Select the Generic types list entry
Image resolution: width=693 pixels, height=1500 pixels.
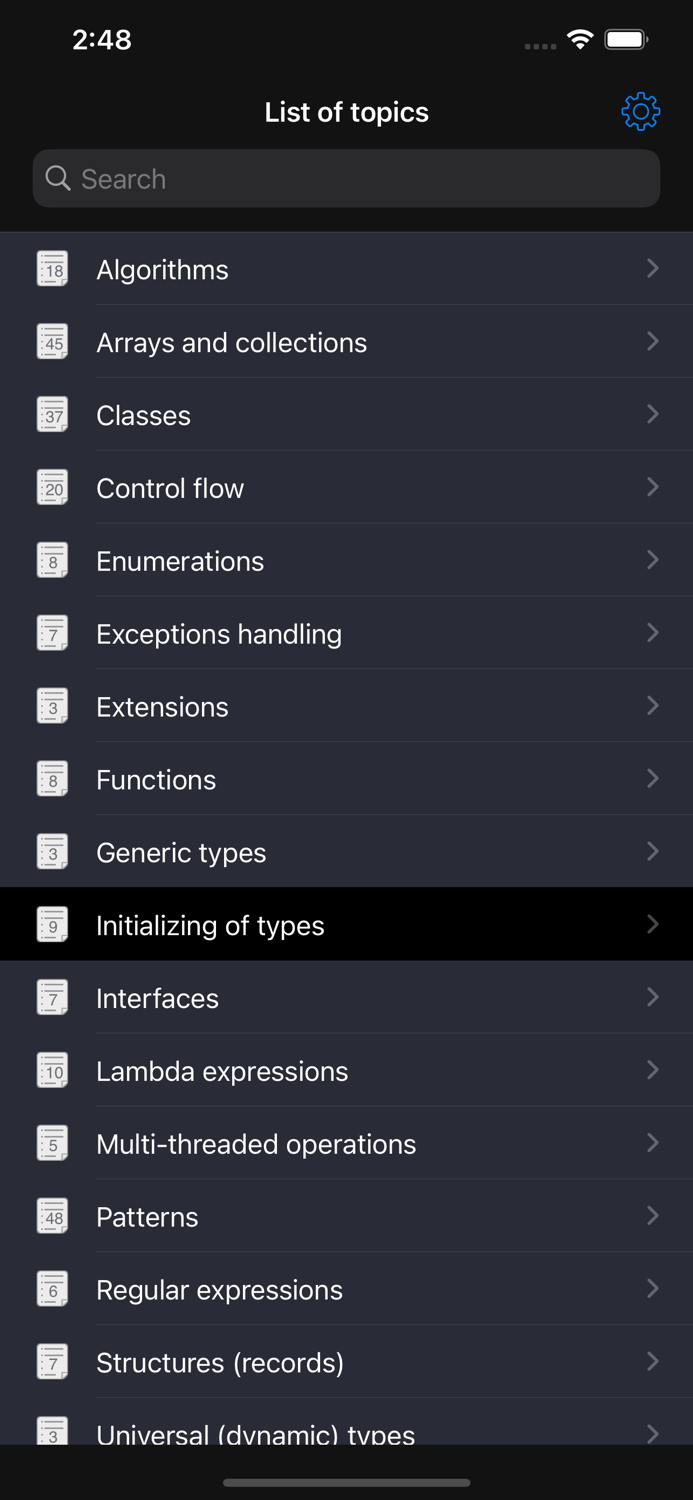coord(346,851)
